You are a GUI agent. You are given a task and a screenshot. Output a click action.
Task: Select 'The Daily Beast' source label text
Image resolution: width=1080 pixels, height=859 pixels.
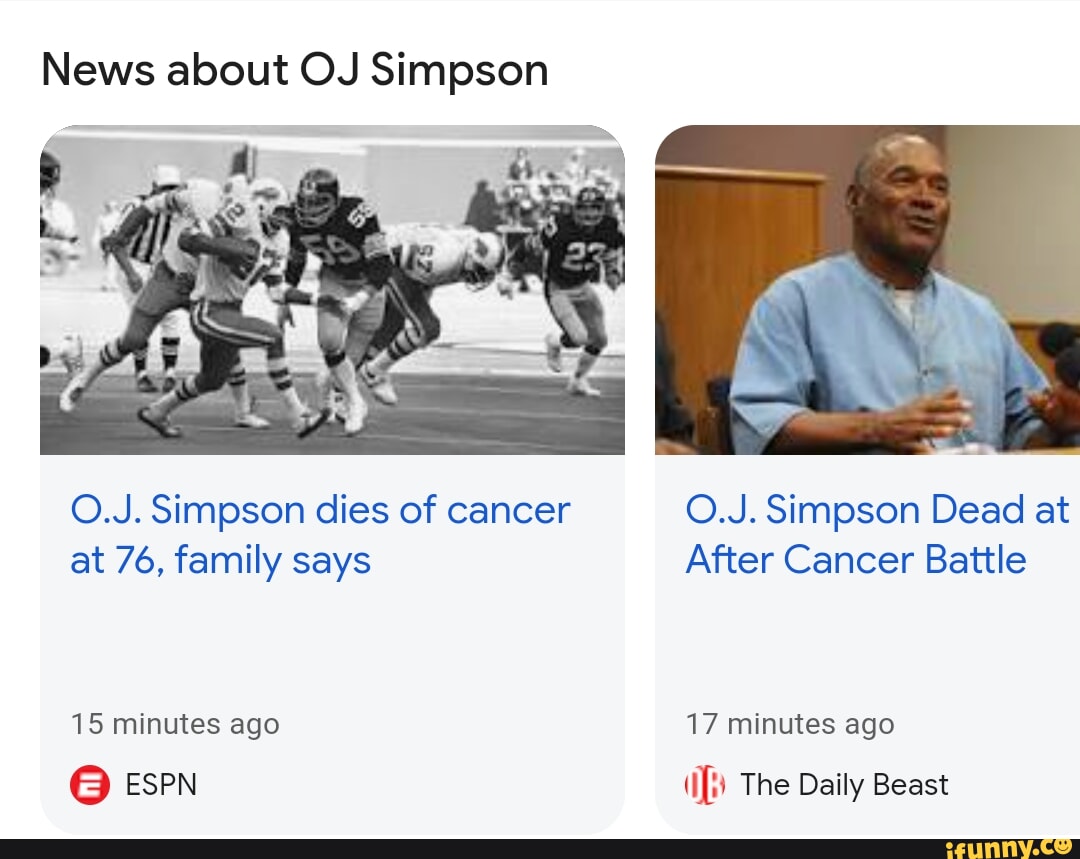coord(845,785)
